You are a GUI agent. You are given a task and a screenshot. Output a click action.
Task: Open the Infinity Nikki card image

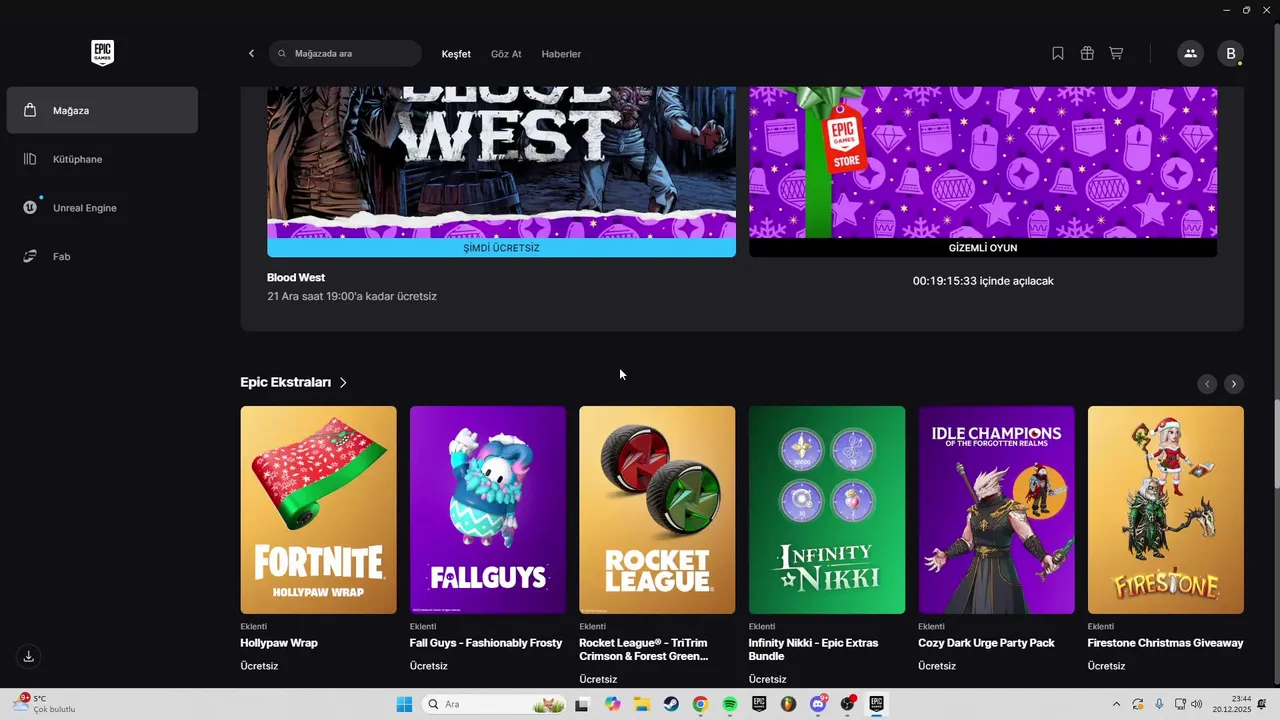click(827, 510)
